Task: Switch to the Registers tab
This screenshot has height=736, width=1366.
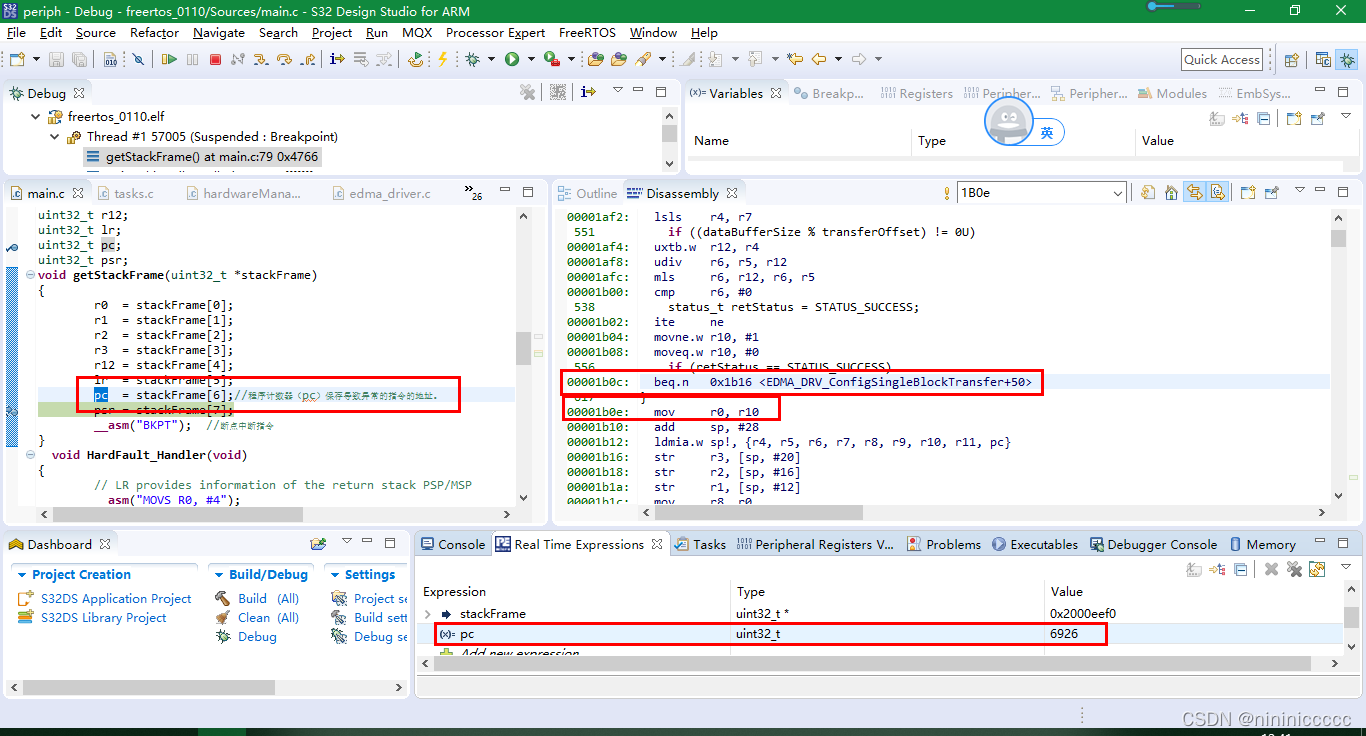Action: tap(917, 93)
